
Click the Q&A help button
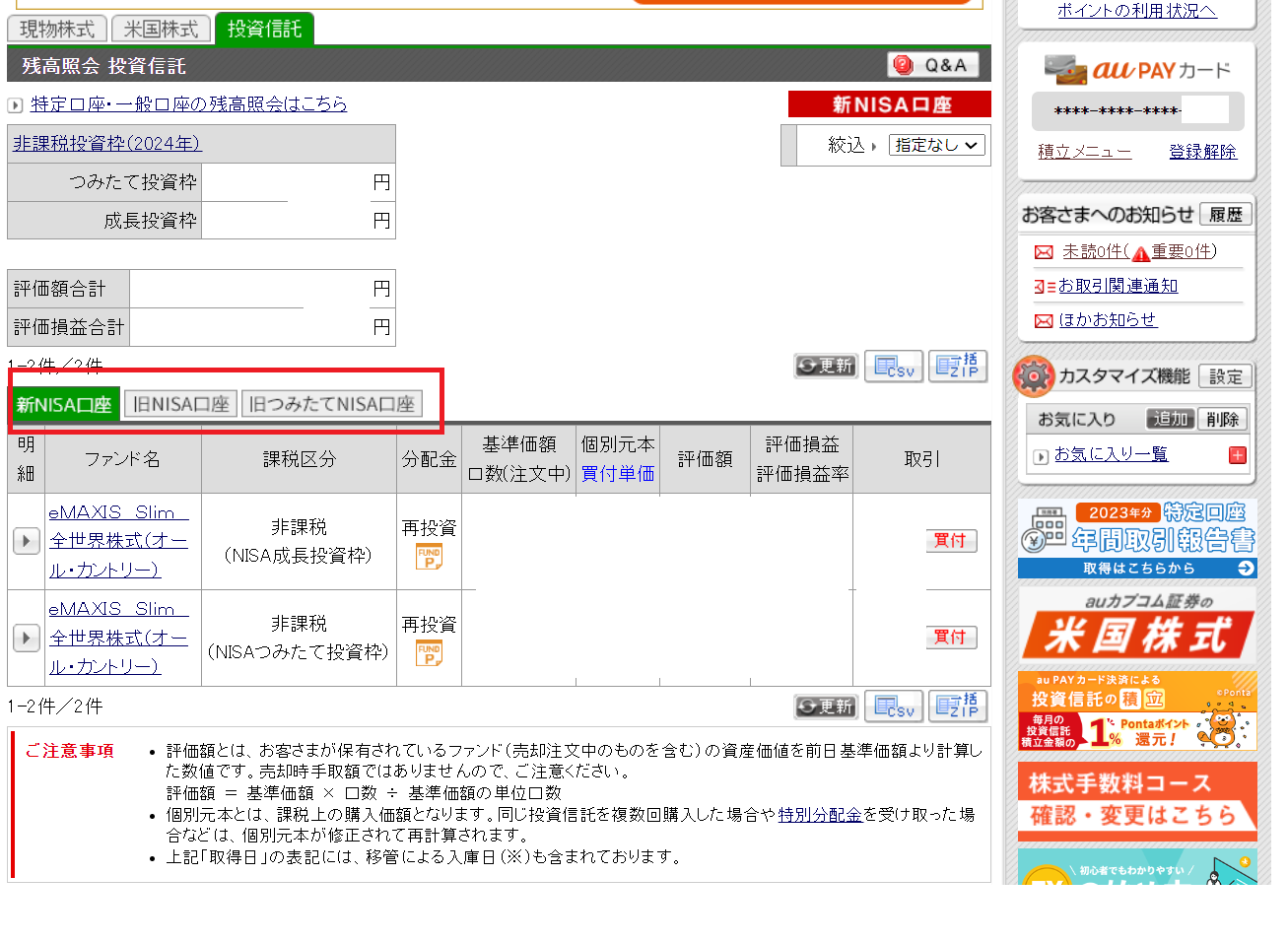[932, 65]
